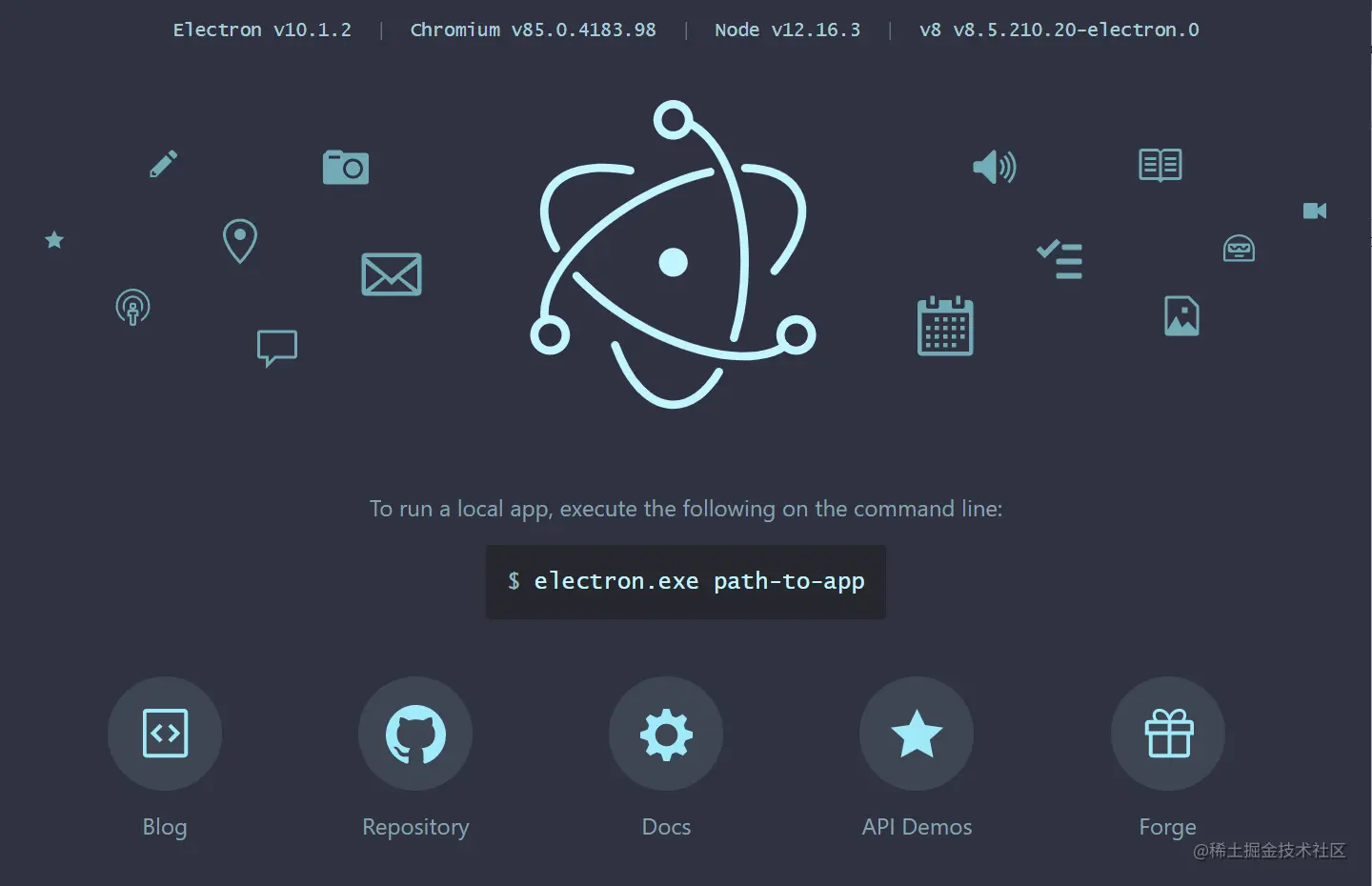
Task: Click the podcast broadcast icon
Action: click(x=132, y=307)
